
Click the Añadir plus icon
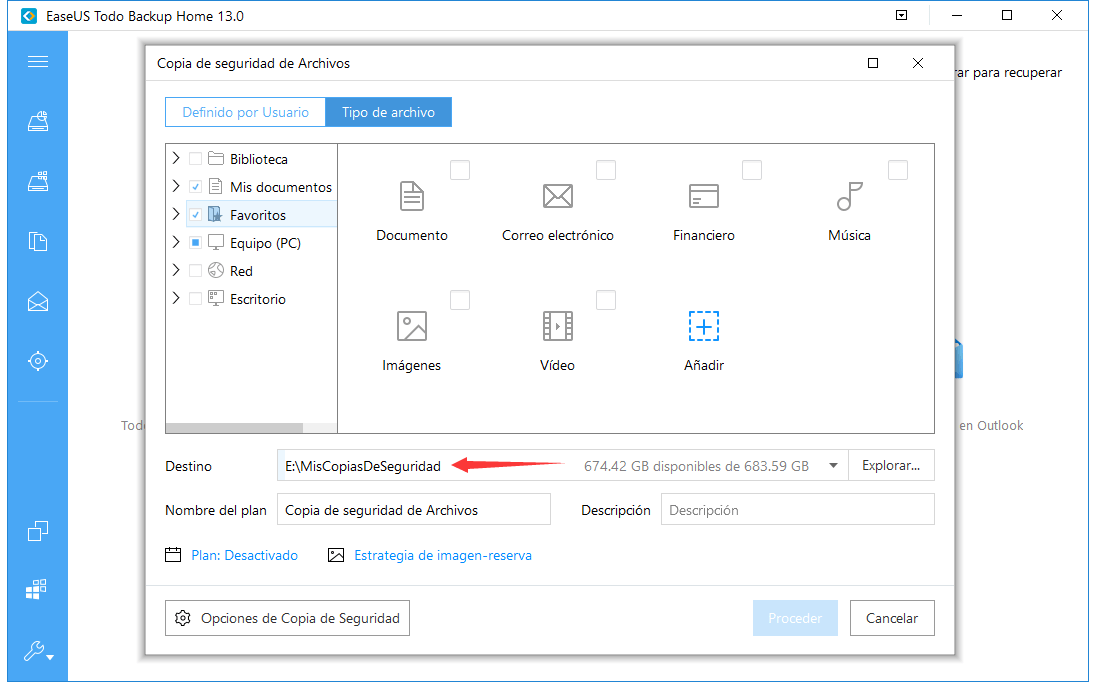point(704,326)
